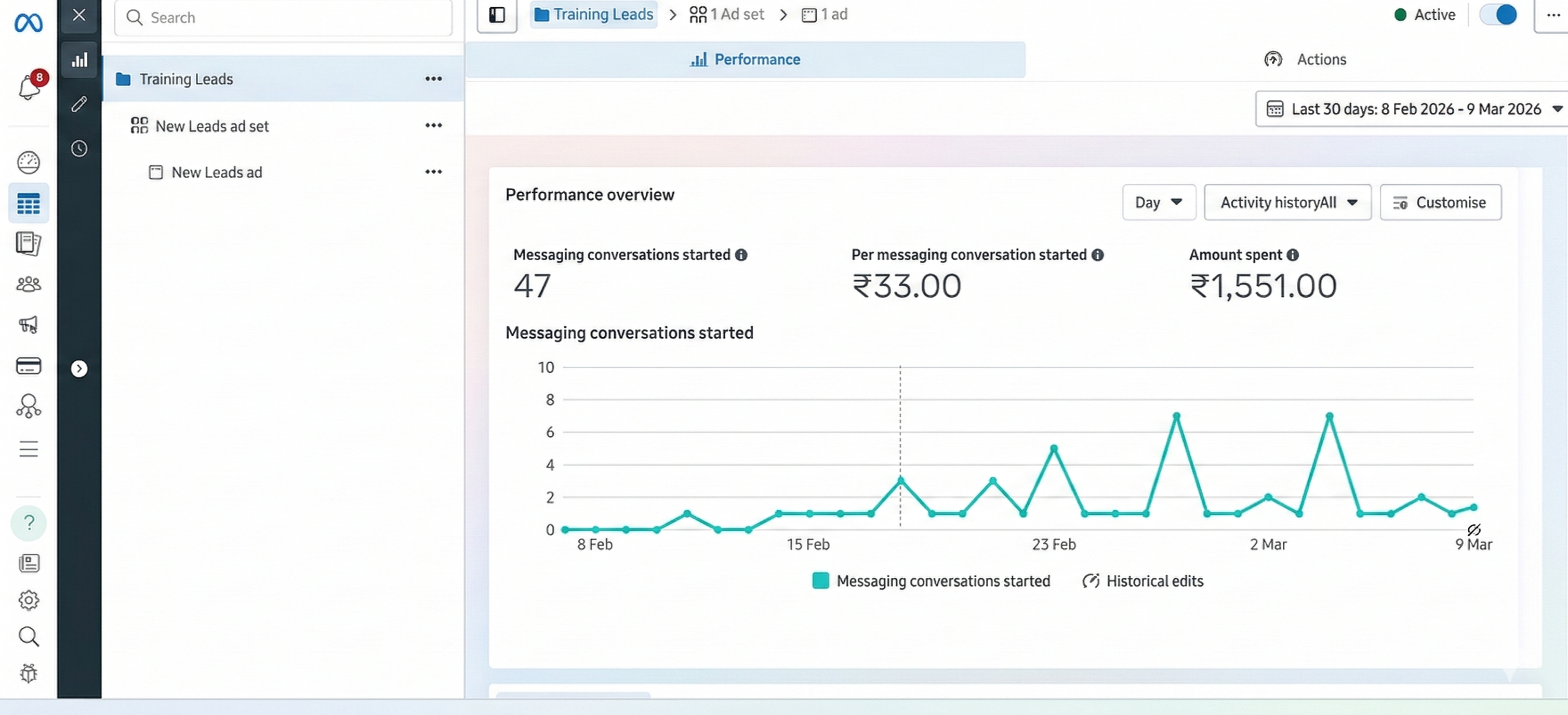Viewport: 1568px width, 715px height.
Task: Click the 23 Feb axis label
Action: [1054, 545]
